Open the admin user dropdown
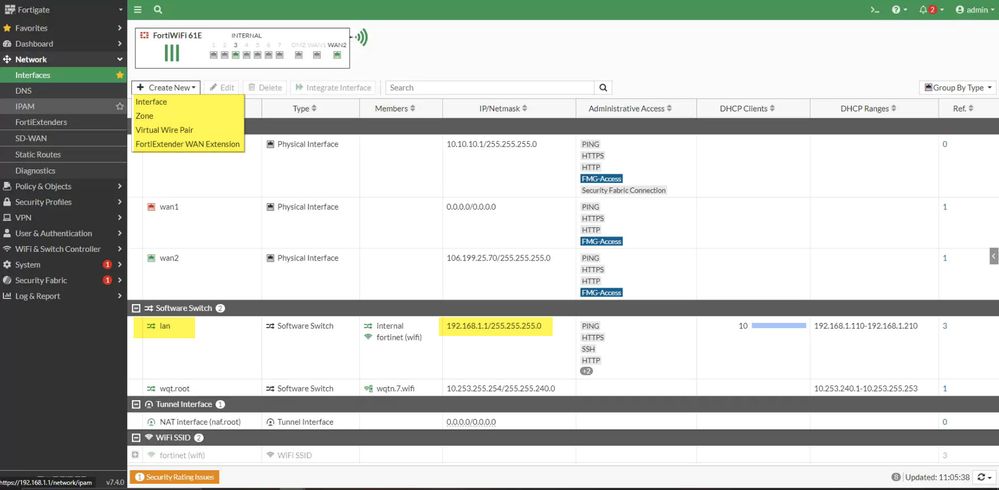The width and height of the screenshot is (999, 490). (975, 10)
